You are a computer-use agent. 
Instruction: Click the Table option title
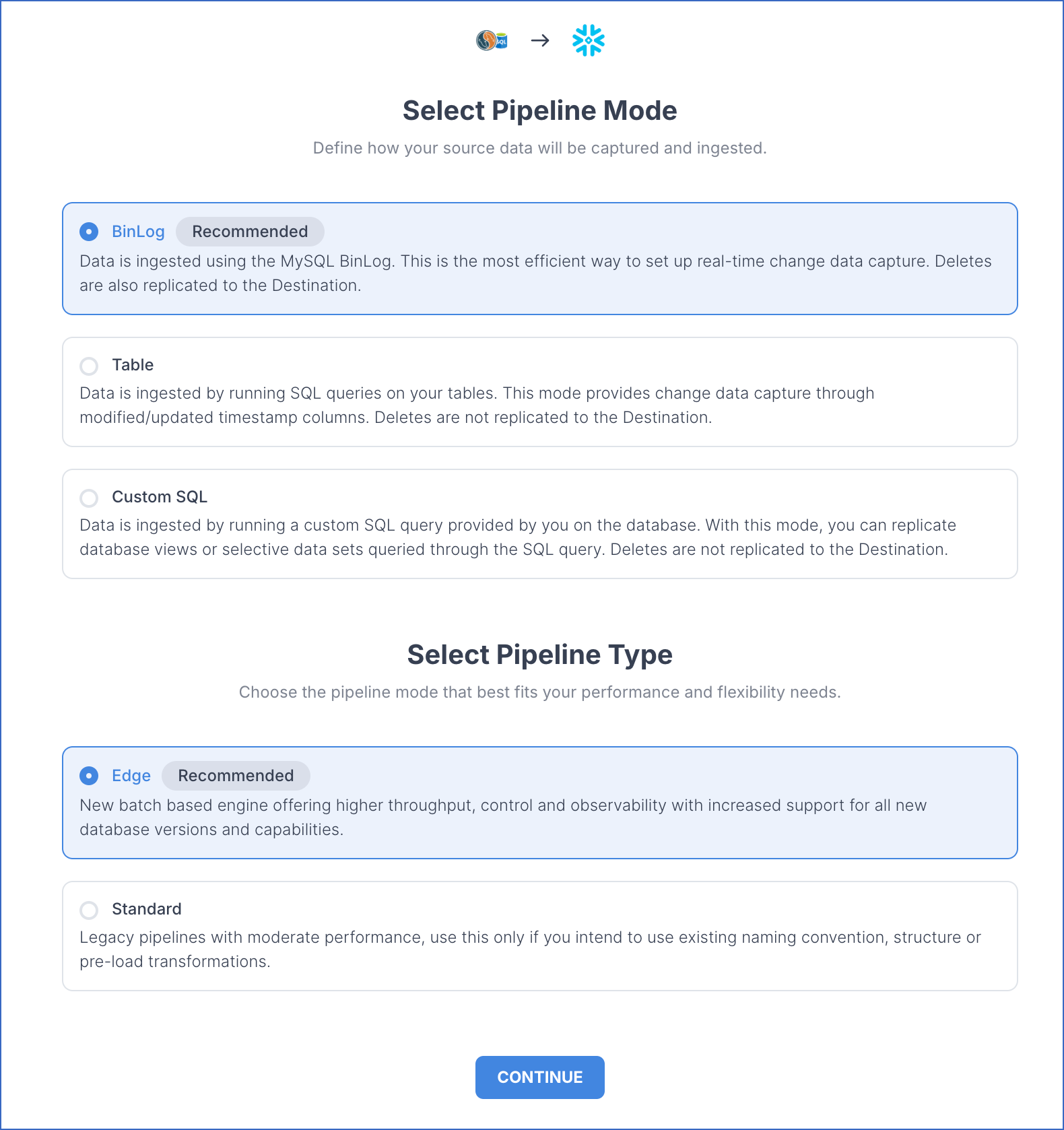[133, 365]
